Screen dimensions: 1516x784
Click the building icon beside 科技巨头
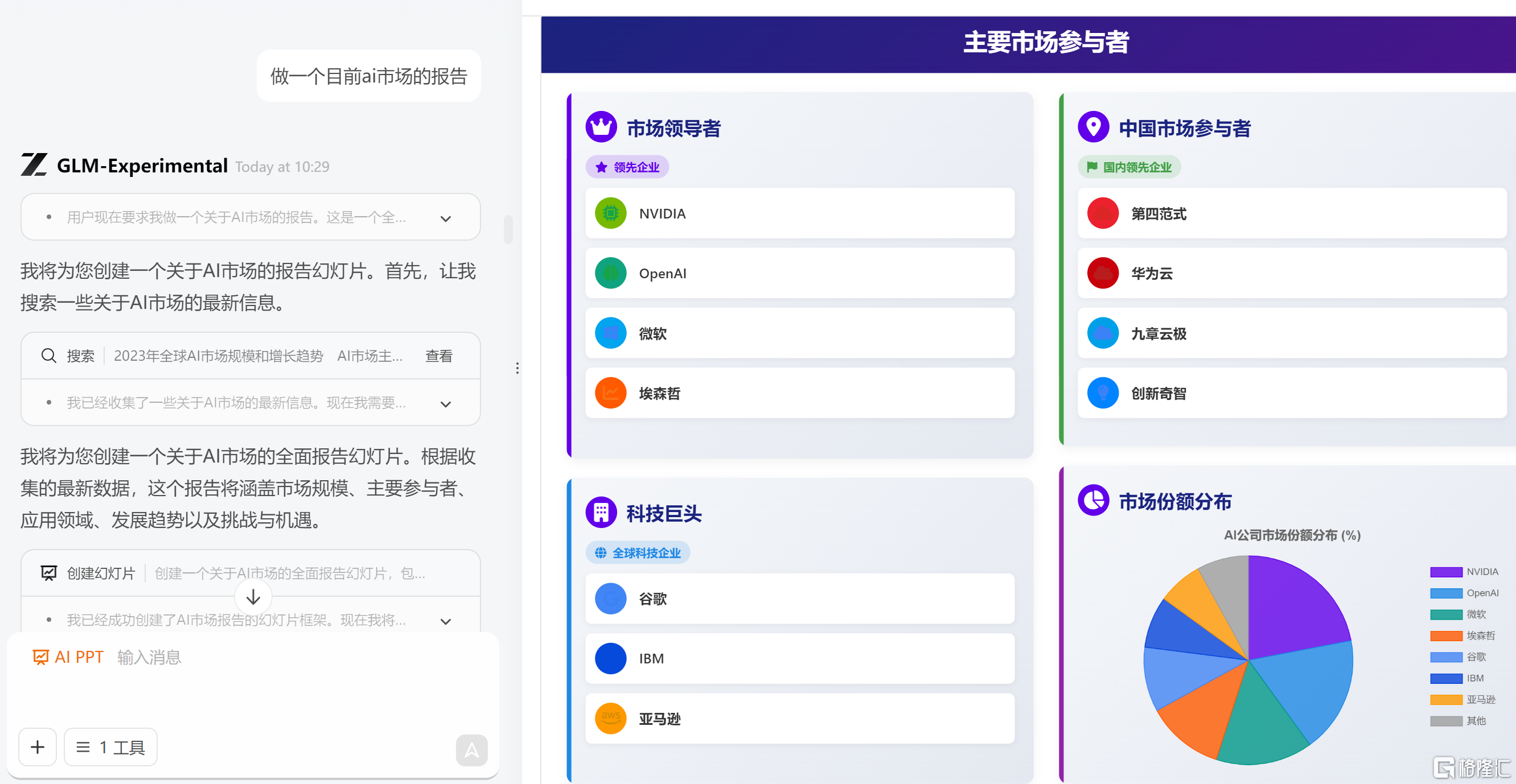(x=601, y=511)
